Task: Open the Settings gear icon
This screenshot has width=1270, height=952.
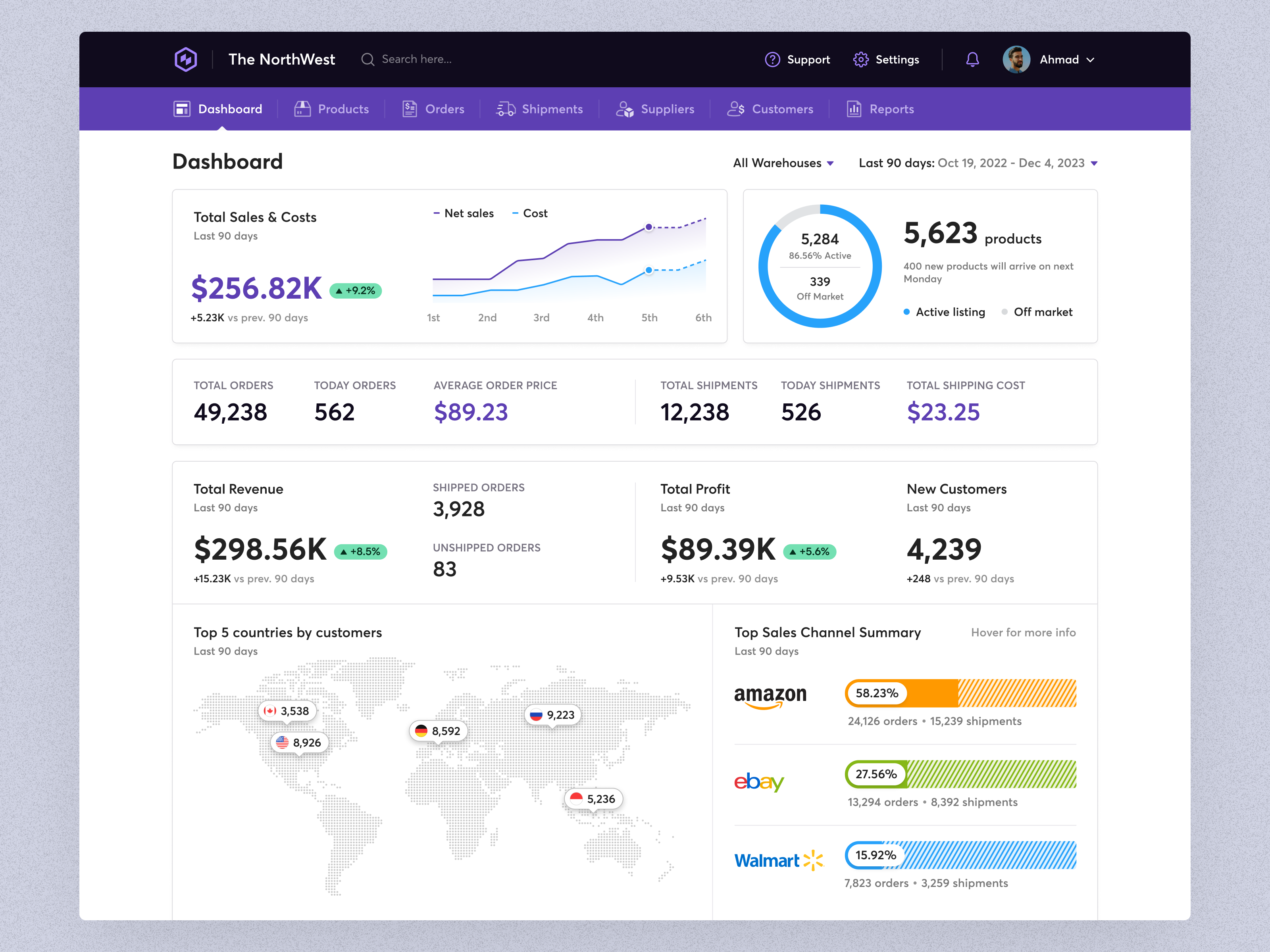Action: coord(861,59)
